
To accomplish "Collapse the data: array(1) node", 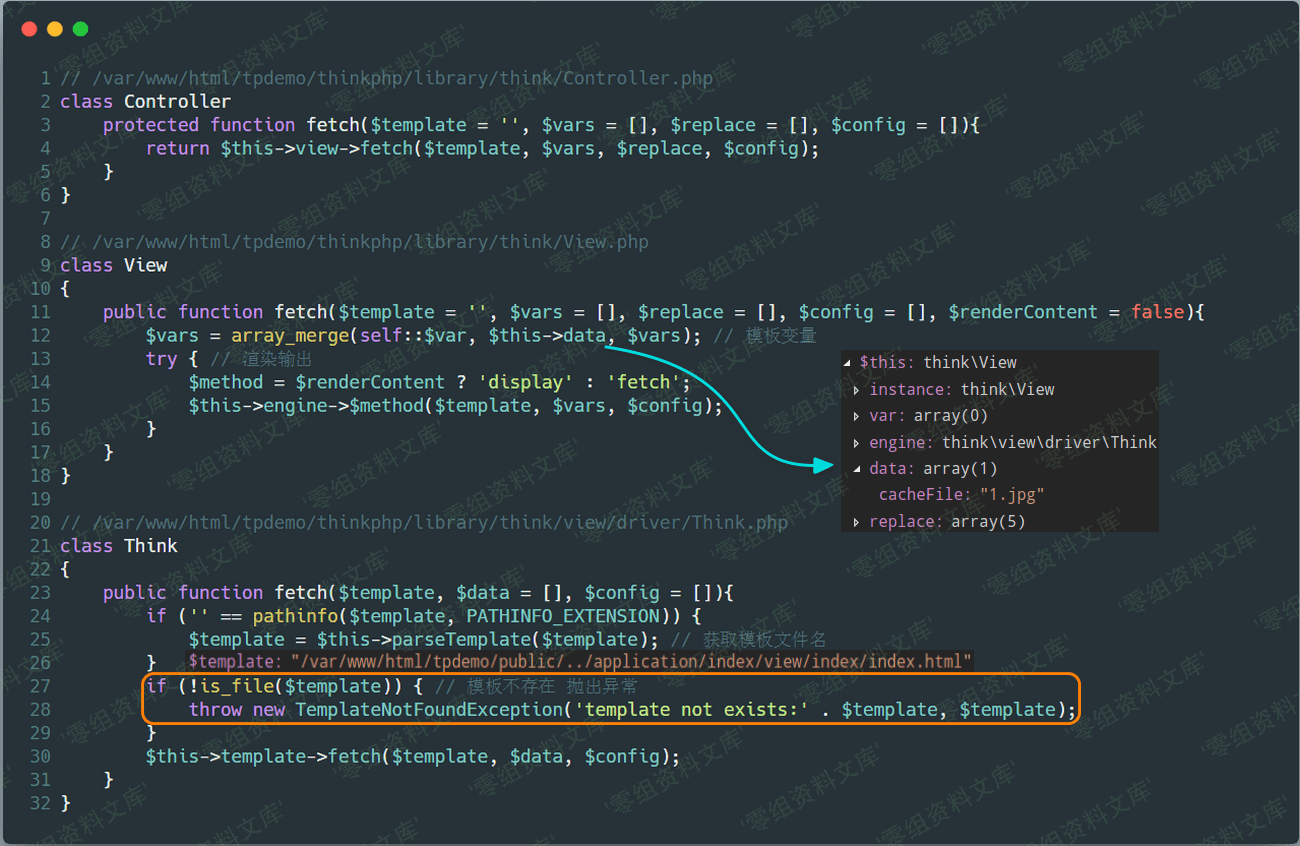I will click(x=857, y=469).
